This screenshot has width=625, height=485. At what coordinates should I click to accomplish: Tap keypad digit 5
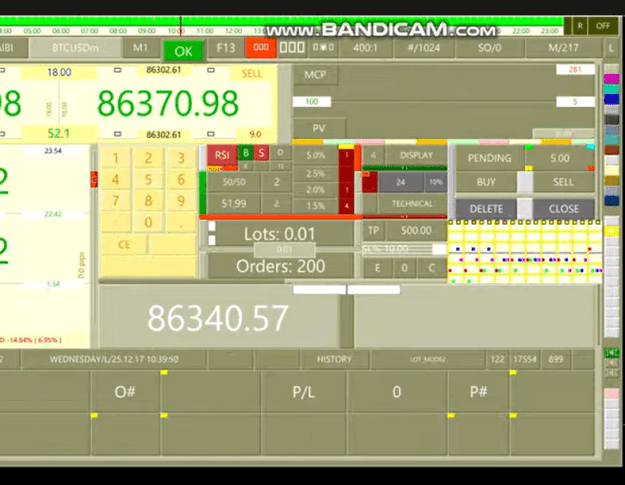tap(148, 179)
